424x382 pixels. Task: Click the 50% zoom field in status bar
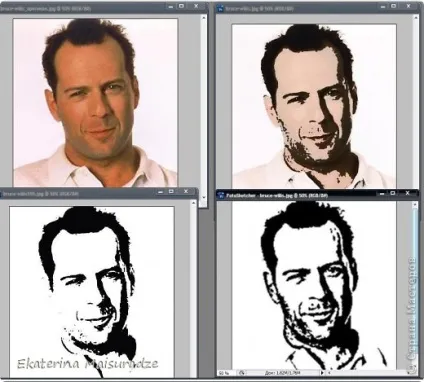coord(225,373)
